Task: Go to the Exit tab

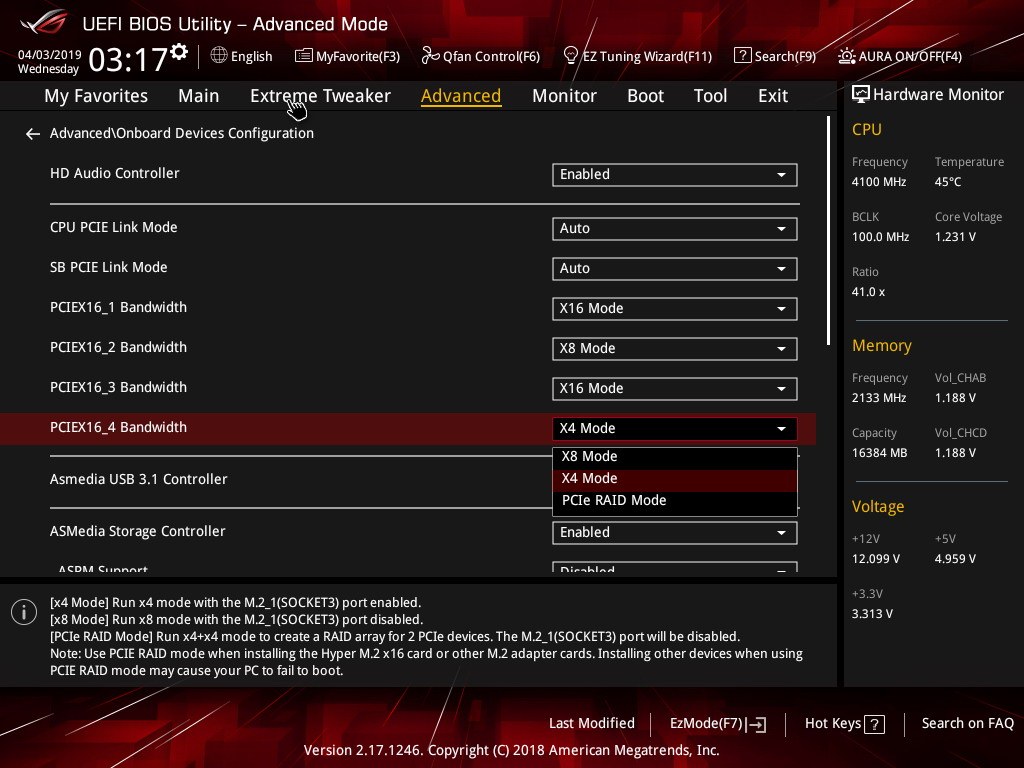Action: pos(773,96)
